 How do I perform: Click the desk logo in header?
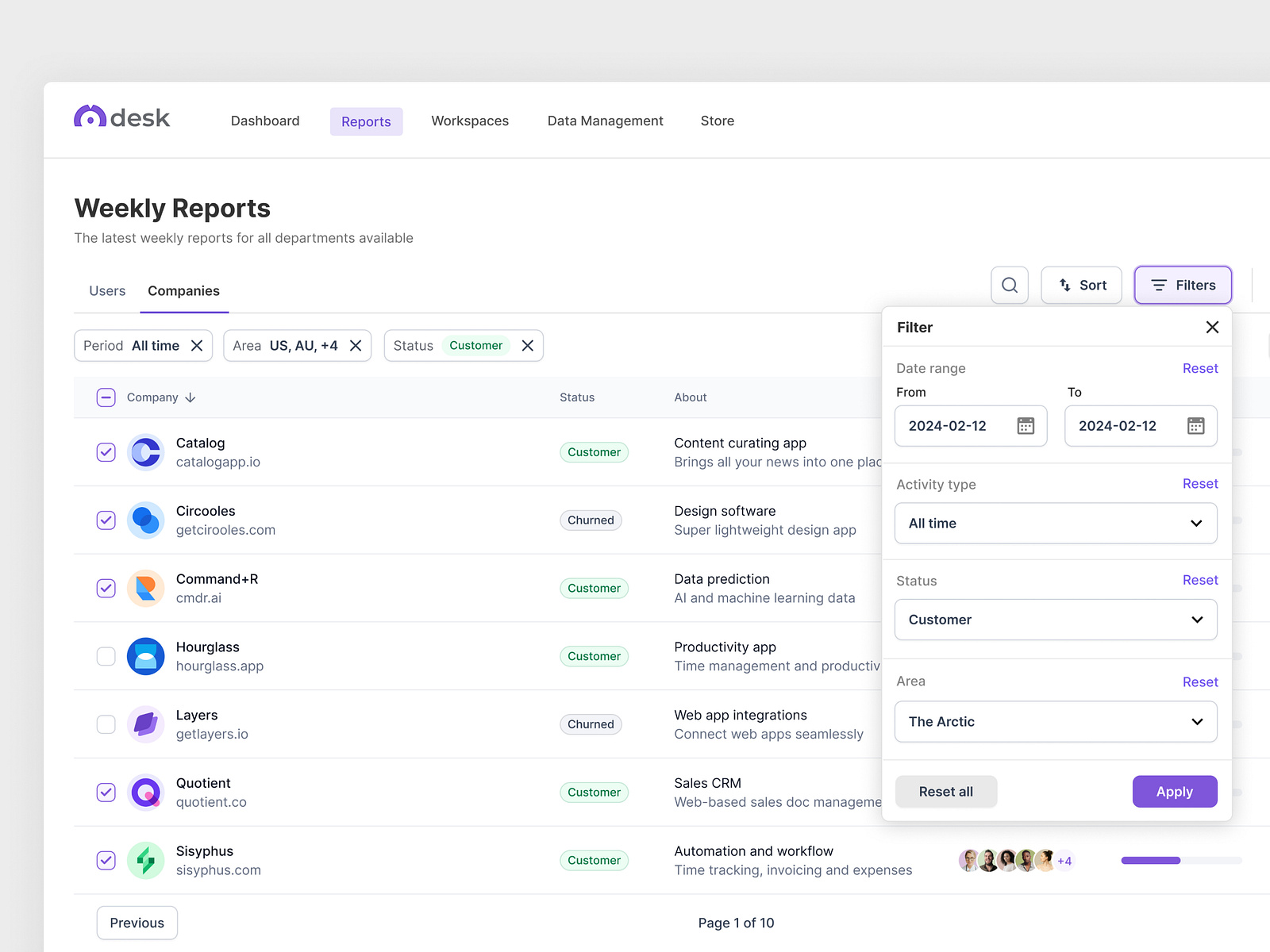pyautogui.click(x=121, y=117)
